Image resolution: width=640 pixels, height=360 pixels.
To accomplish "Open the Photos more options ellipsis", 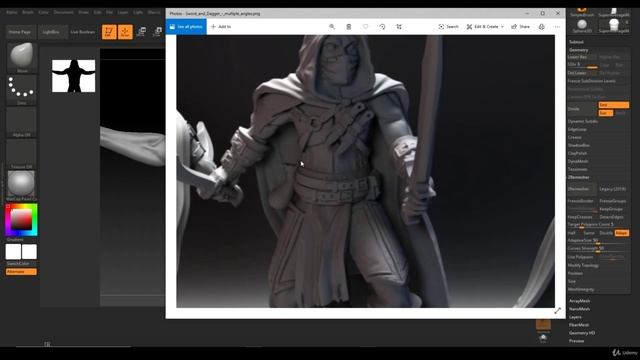I will [558, 27].
